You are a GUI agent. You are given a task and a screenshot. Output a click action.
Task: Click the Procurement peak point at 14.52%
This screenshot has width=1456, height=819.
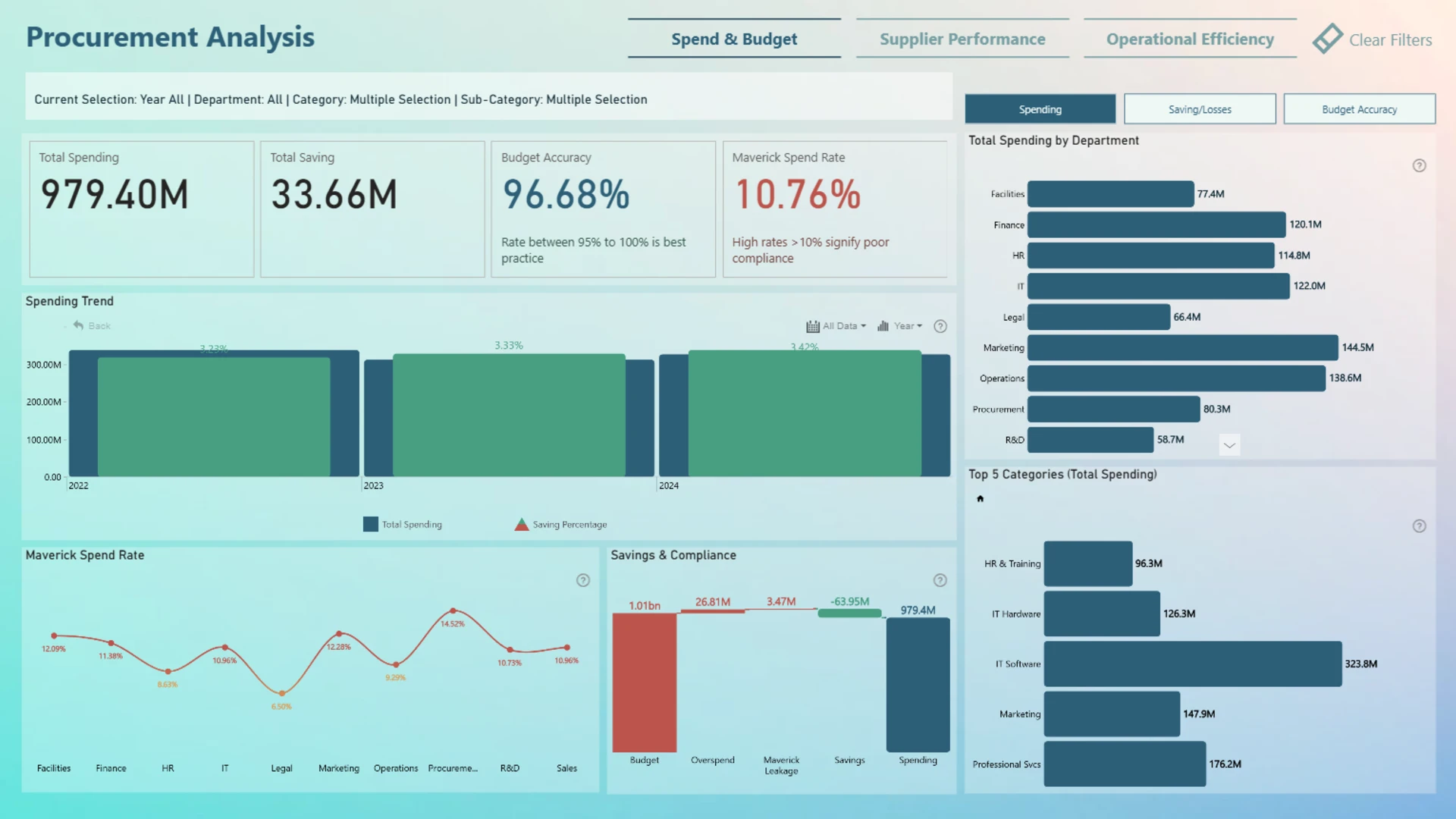tap(453, 610)
